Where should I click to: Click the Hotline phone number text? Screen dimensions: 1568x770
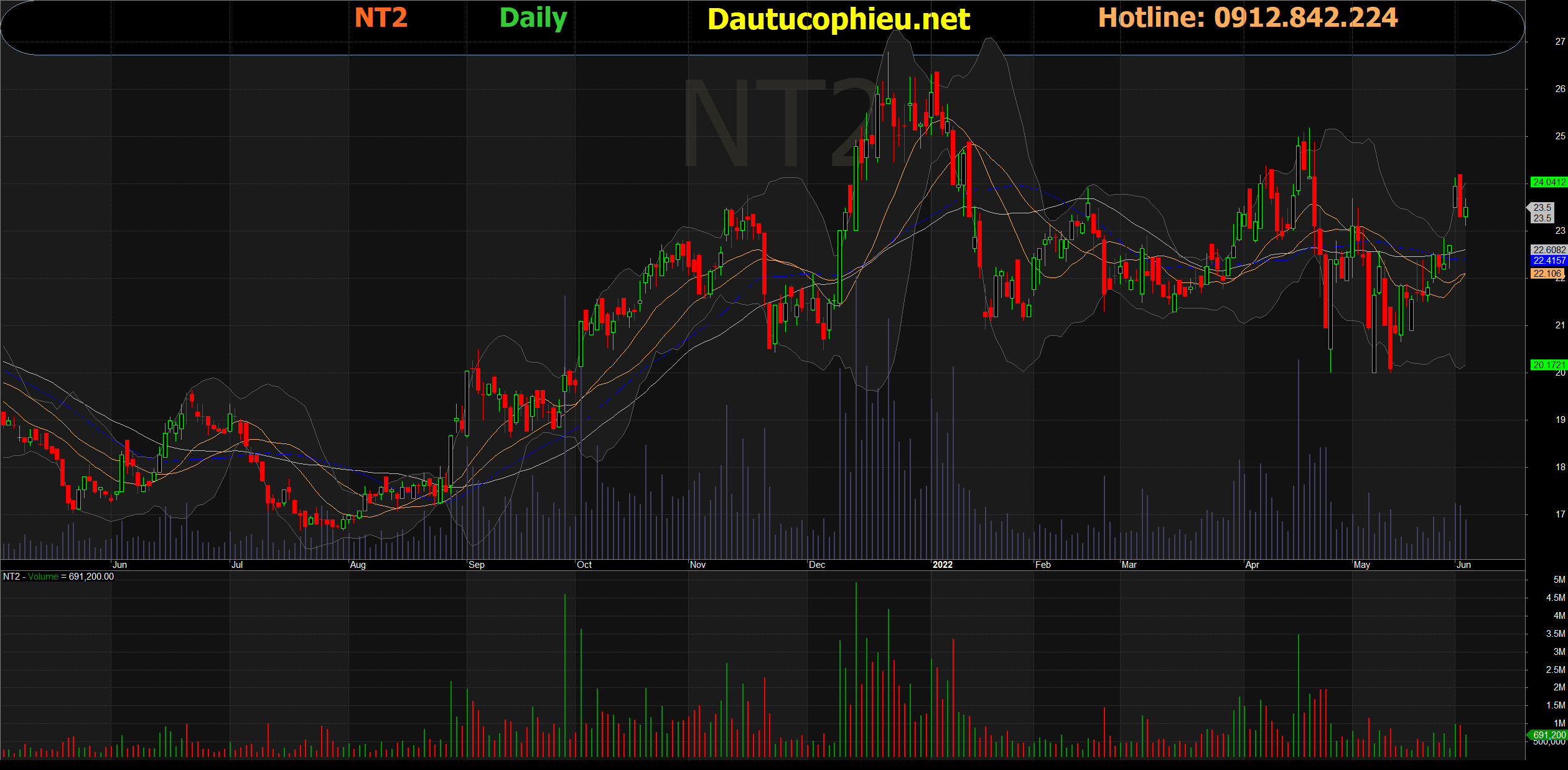tap(1248, 17)
